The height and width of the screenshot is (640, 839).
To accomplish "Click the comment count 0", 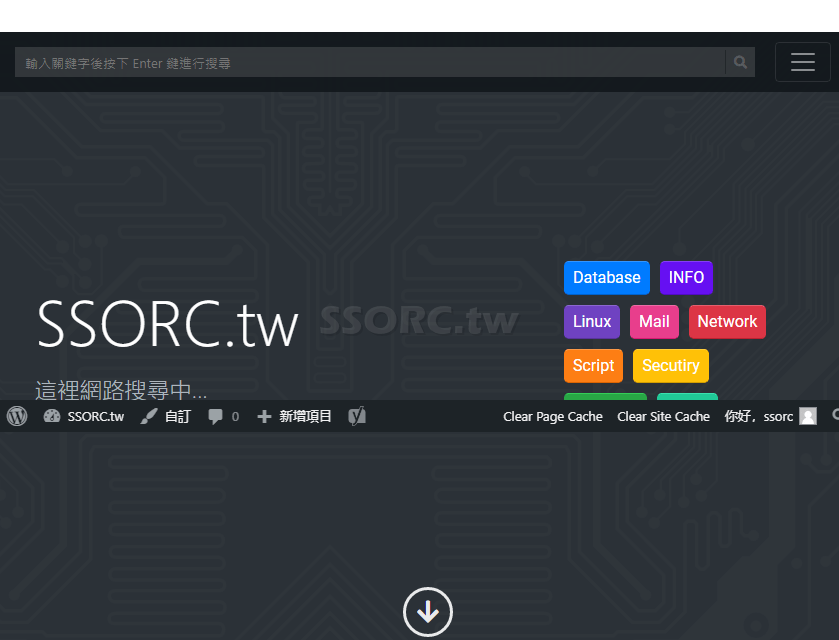I will pos(235,417).
